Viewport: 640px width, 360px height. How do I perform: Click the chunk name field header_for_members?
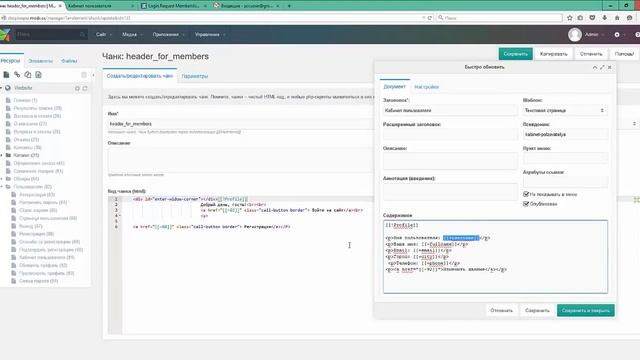pyautogui.click(x=241, y=124)
